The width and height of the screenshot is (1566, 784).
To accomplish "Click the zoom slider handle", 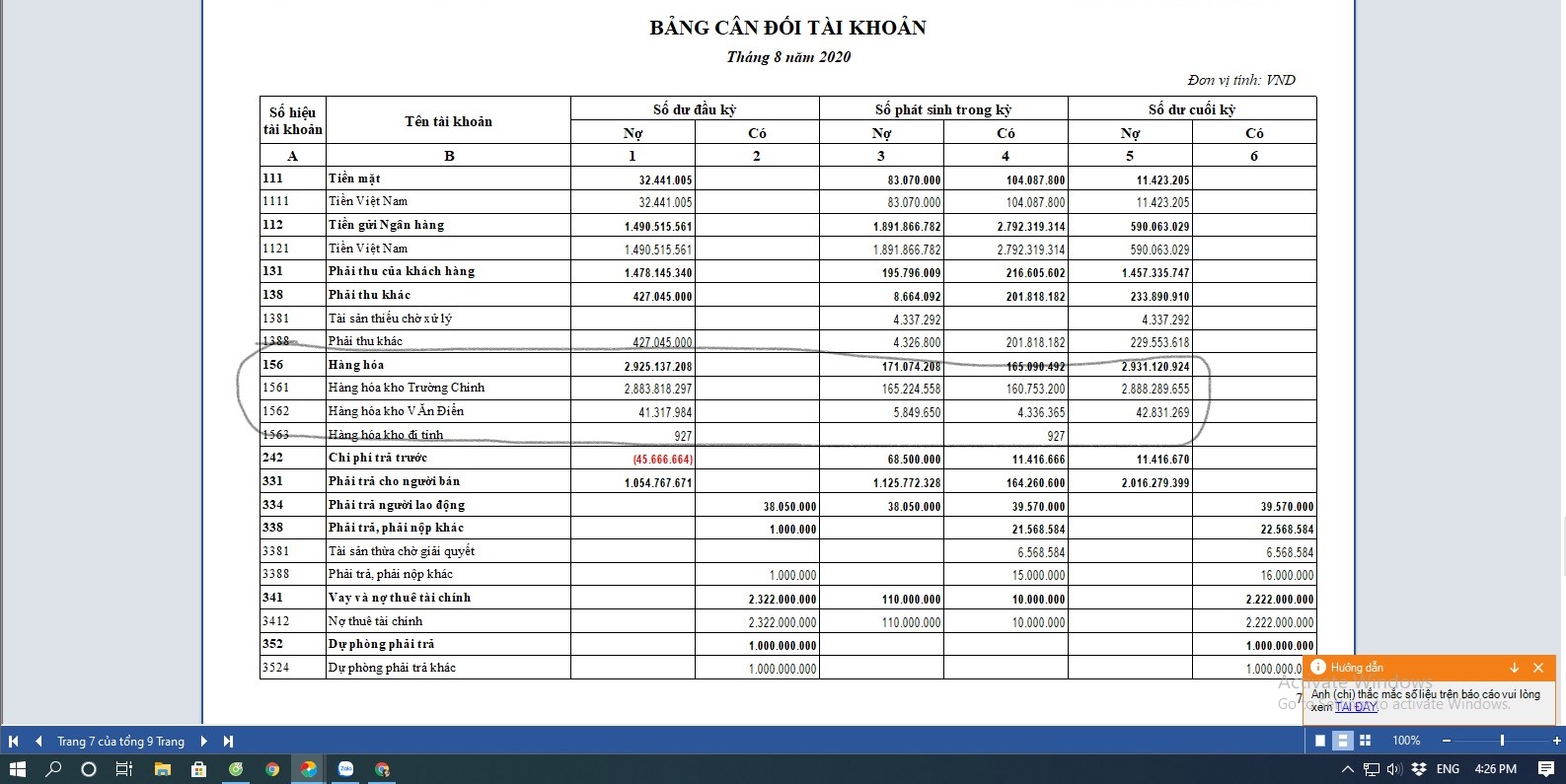I will click(x=1502, y=741).
